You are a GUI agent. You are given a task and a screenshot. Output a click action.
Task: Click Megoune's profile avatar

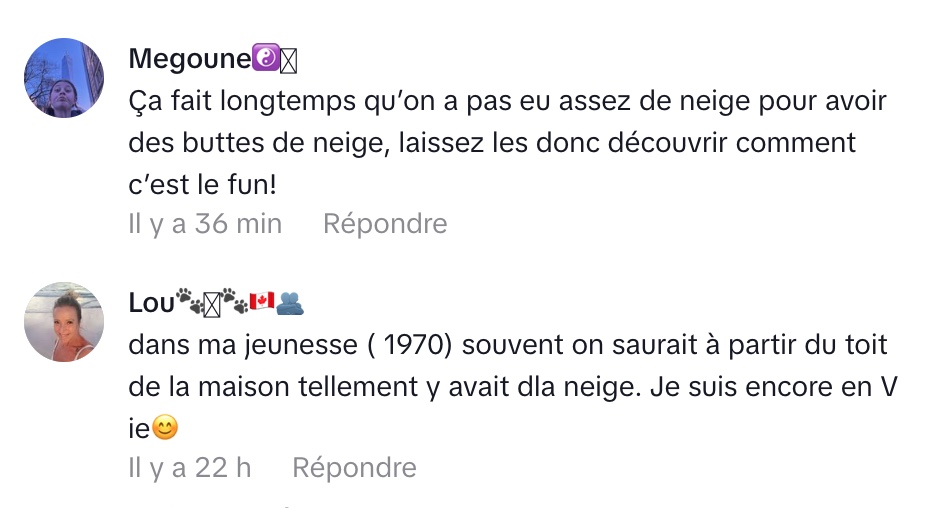coord(64,78)
